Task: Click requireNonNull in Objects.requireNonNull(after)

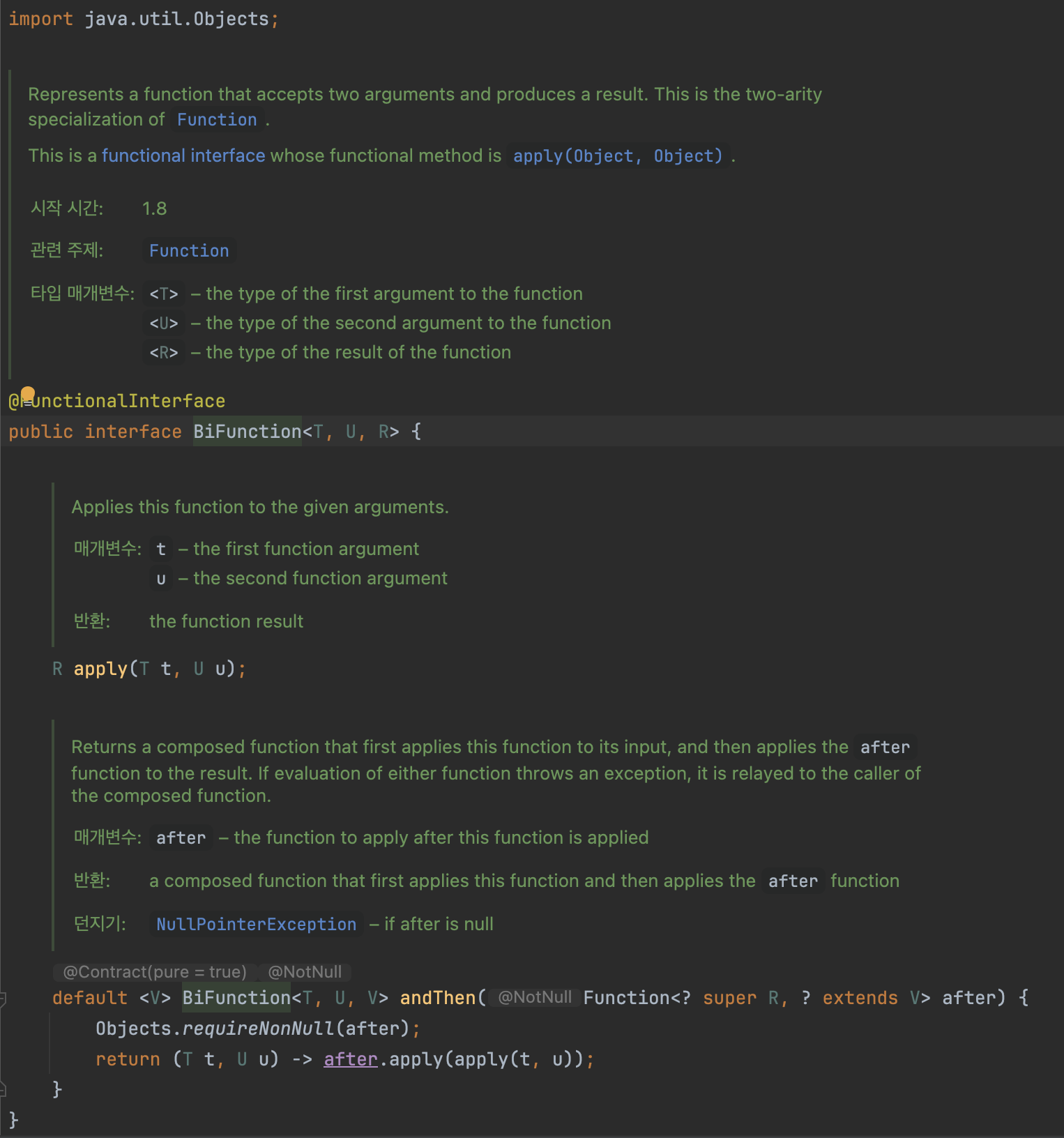Action: coord(259,1029)
